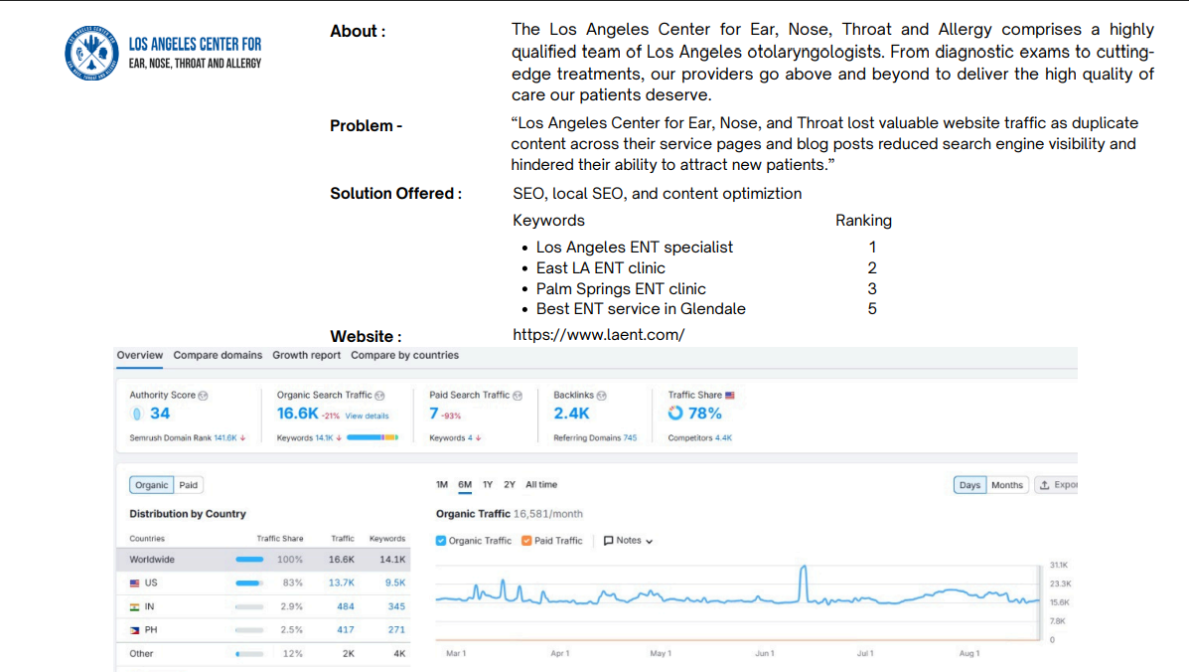Open the https://www.laent.com/ link
The width and height of the screenshot is (1193, 672).
[599, 335]
